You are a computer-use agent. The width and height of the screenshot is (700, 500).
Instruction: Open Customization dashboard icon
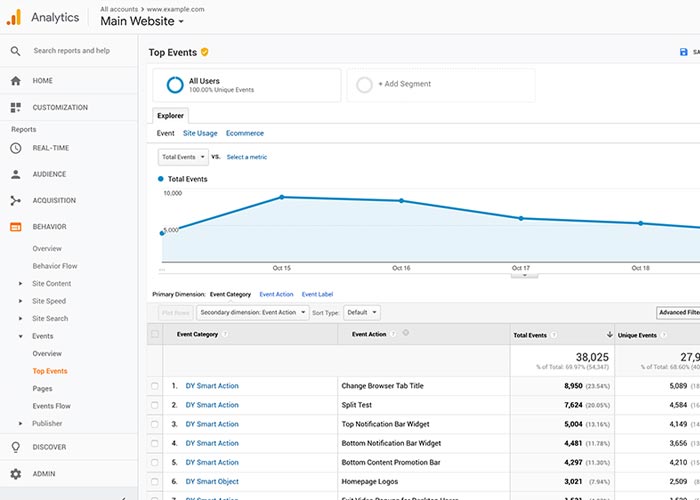(15, 107)
